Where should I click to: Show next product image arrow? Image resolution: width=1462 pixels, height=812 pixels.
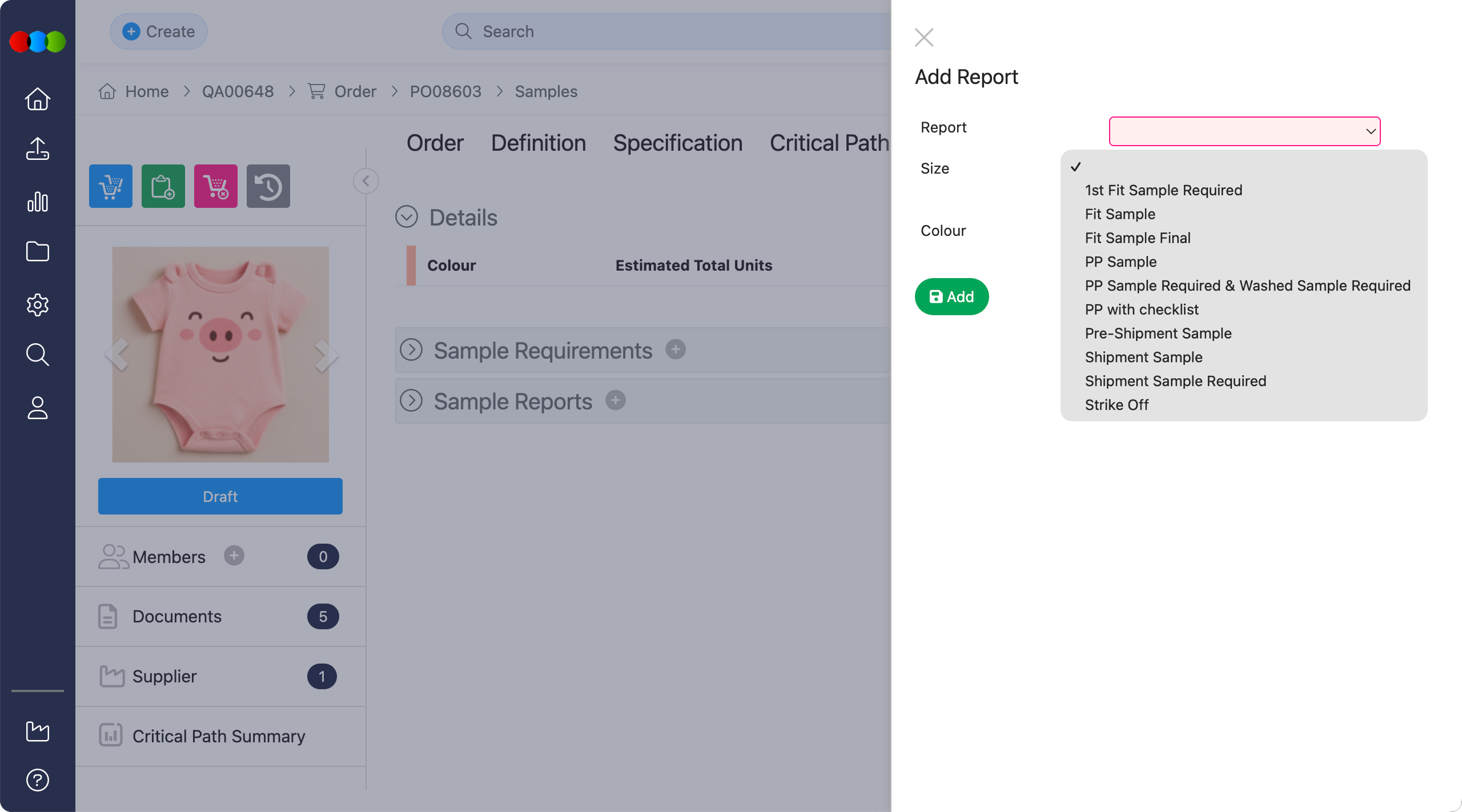tap(326, 355)
